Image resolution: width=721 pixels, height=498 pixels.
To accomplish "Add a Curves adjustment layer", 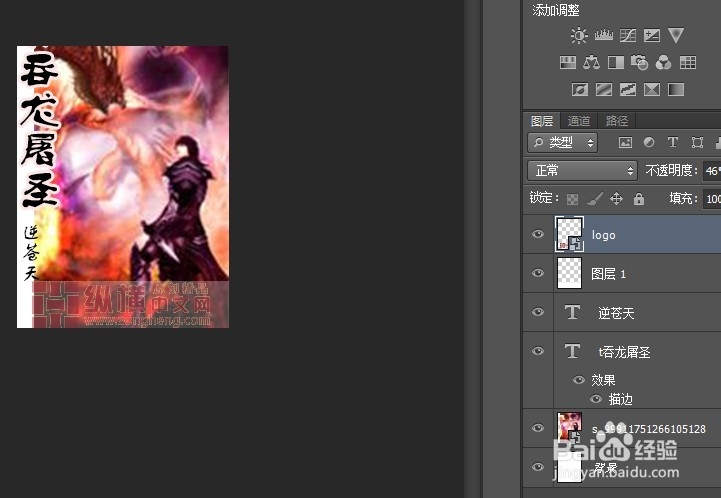I will pos(628,35).
